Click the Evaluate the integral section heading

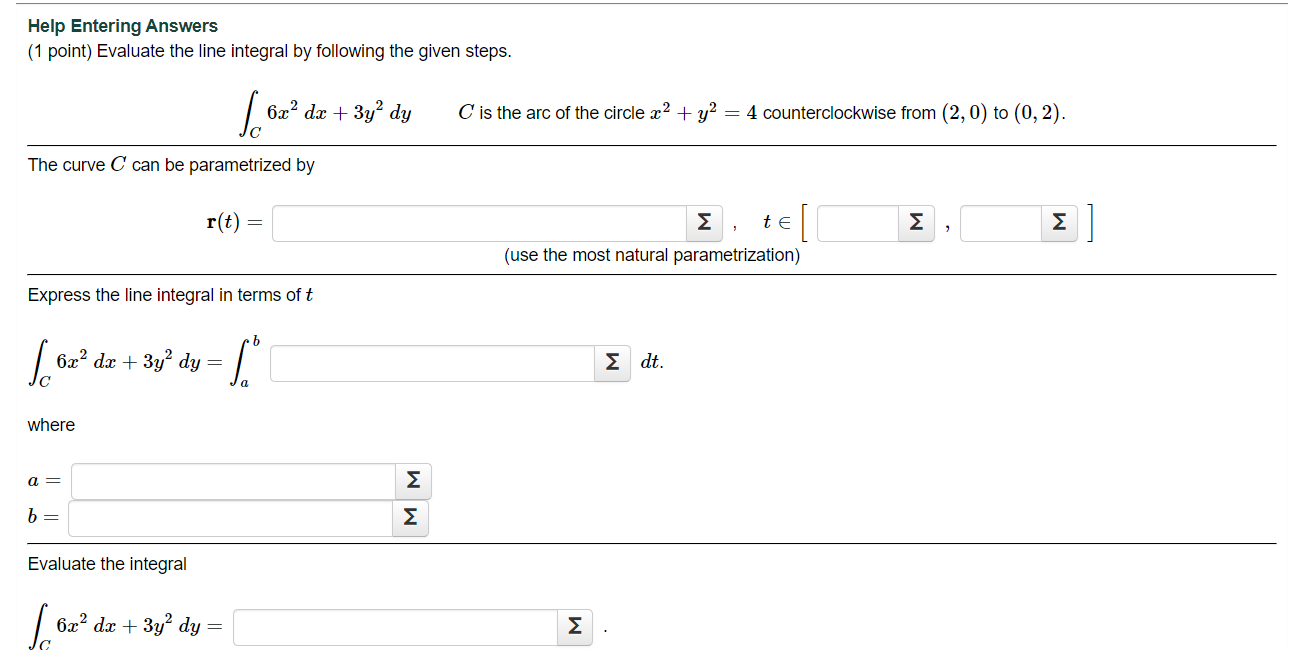click(105, 564)
